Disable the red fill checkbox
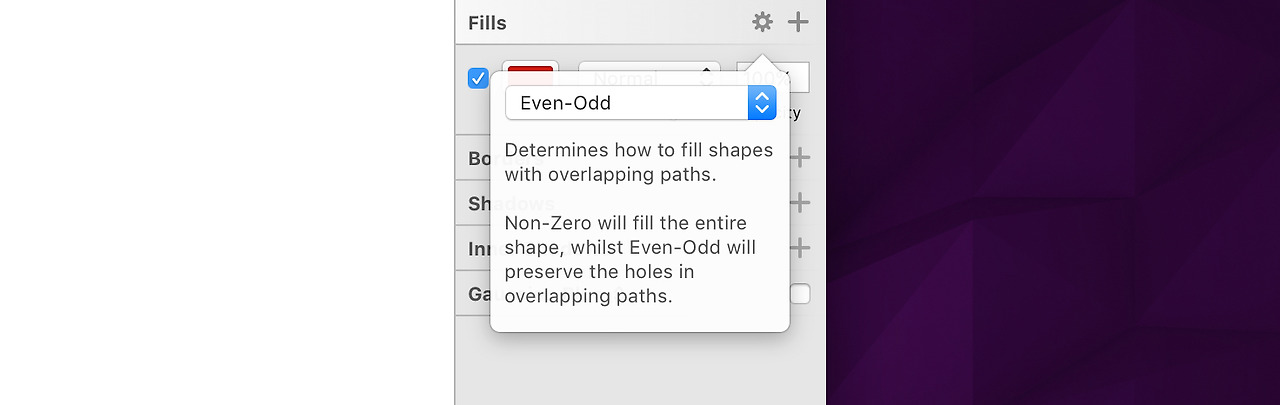This screenshot has height=405, width=1280. click(x=478, y=78)
